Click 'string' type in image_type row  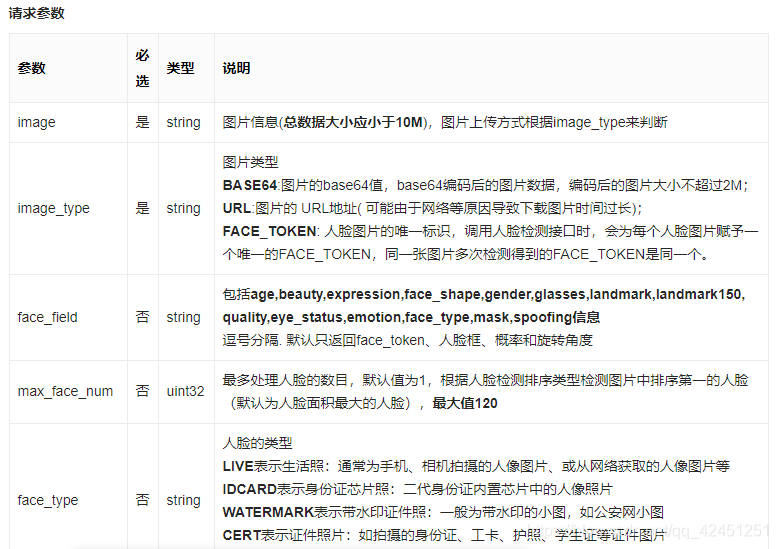pyautogui.click(x=184, y=208)
